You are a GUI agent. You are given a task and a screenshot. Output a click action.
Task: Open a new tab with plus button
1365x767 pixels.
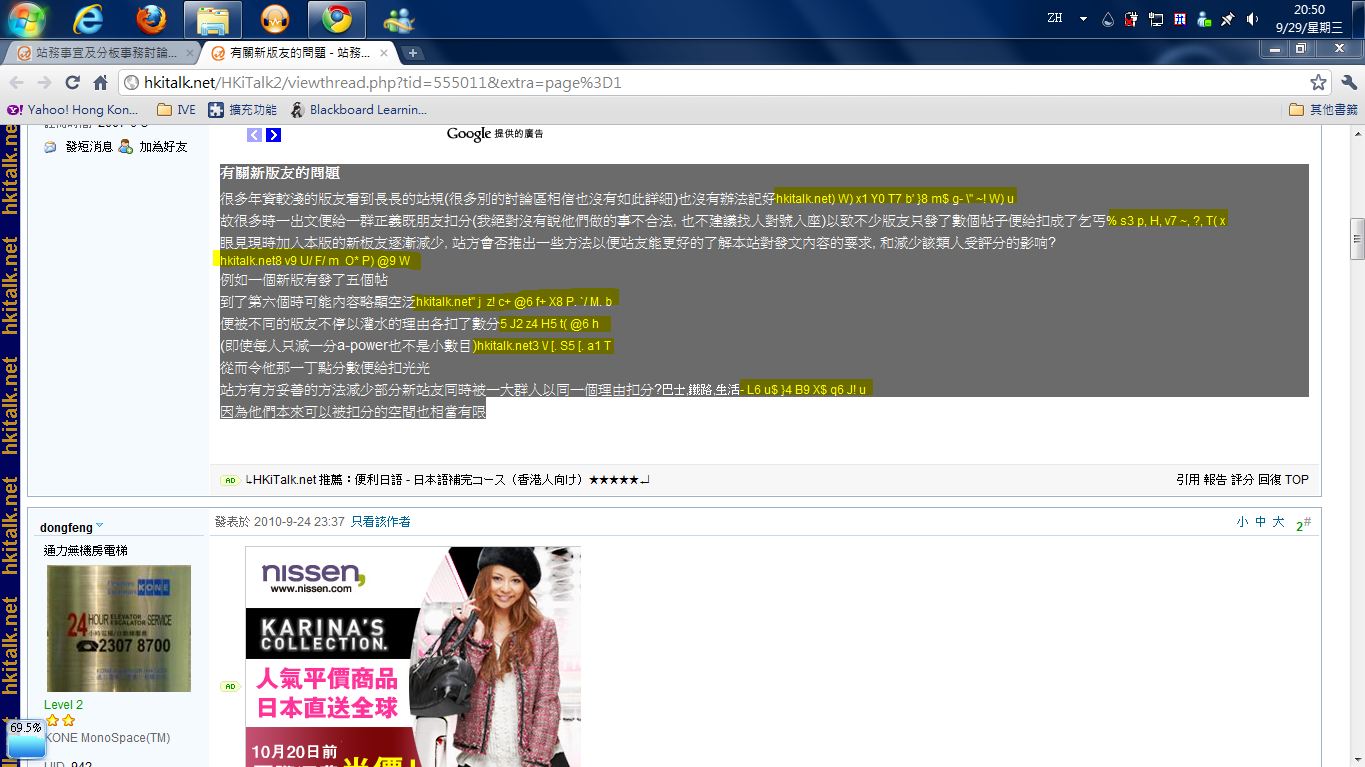click(x=412, y=53)
